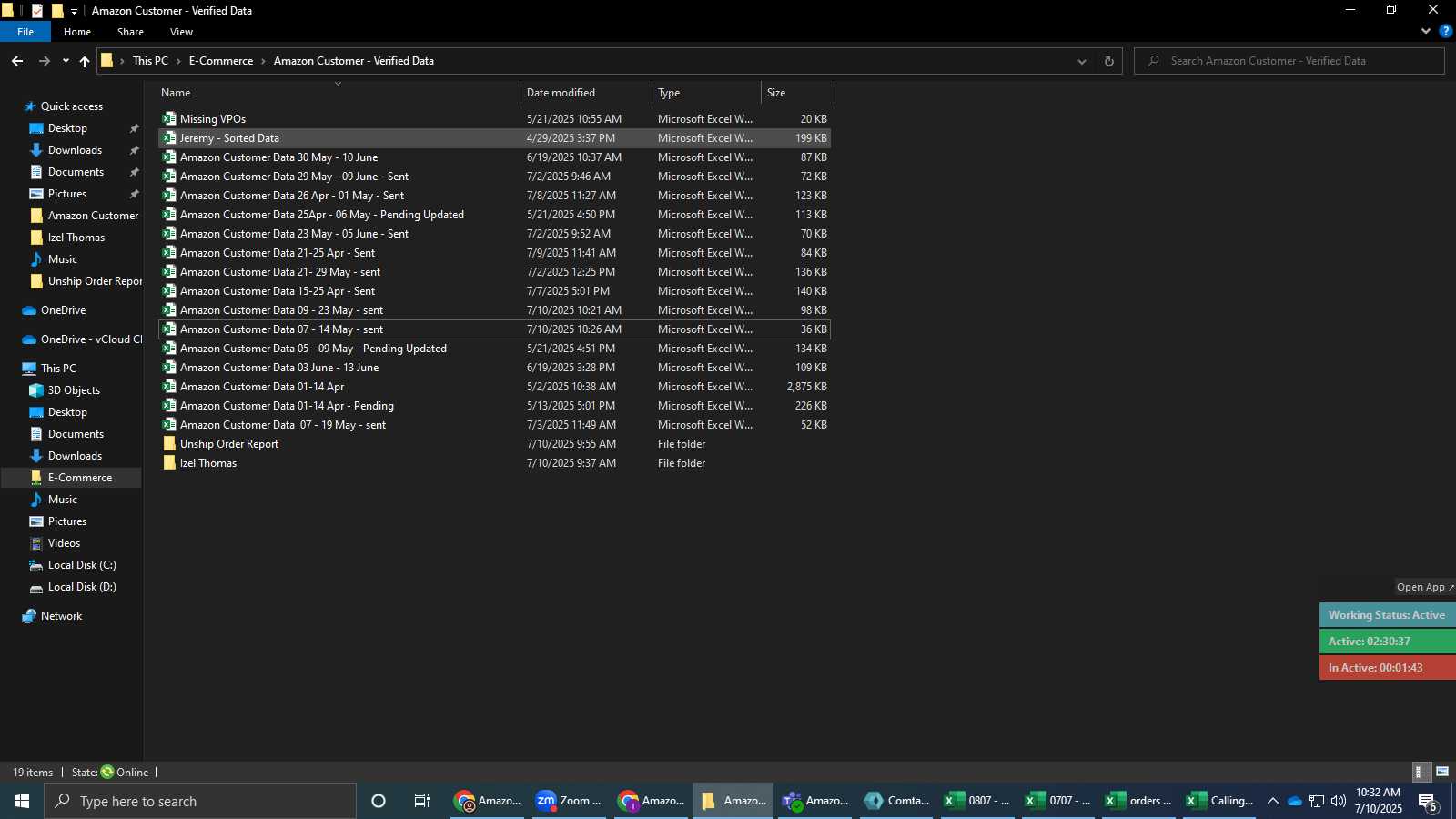
Task: Expand chevron after E-Commerce in breadcrumb
Action: pyautogui.click(x=264, y=61)
